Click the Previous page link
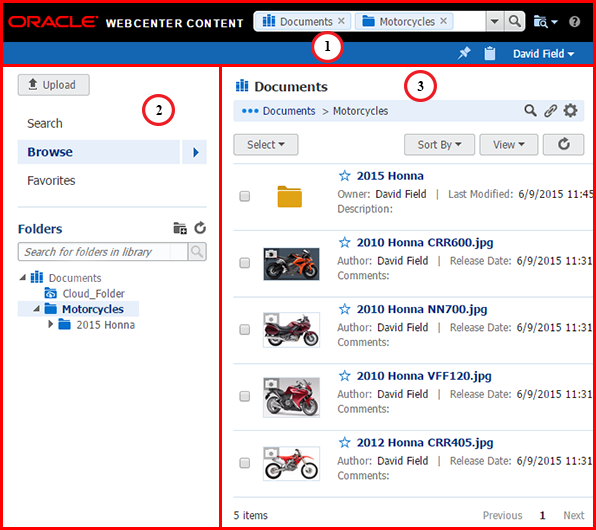This screenshot has height=530, width=596. pos(502,515)
